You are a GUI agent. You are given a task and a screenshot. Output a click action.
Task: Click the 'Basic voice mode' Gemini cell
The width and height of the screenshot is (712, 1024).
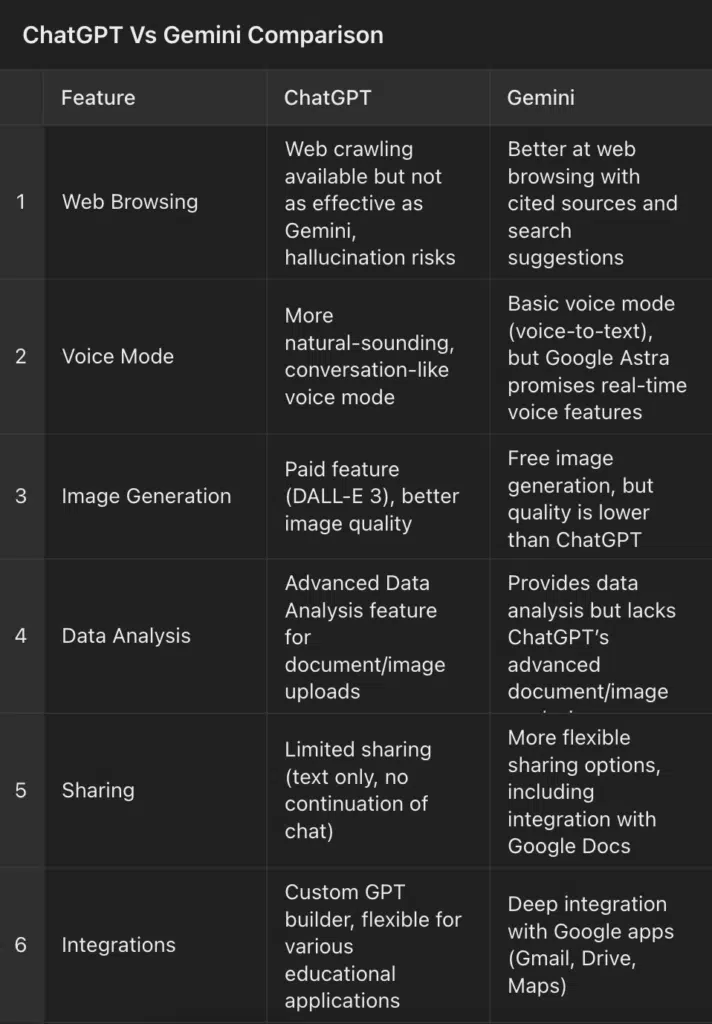597,357
